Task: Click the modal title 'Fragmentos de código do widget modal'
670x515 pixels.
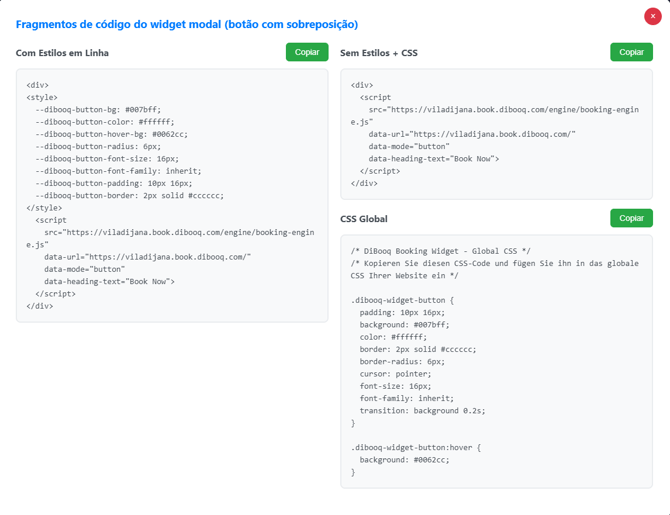Action: coord(118,24)
